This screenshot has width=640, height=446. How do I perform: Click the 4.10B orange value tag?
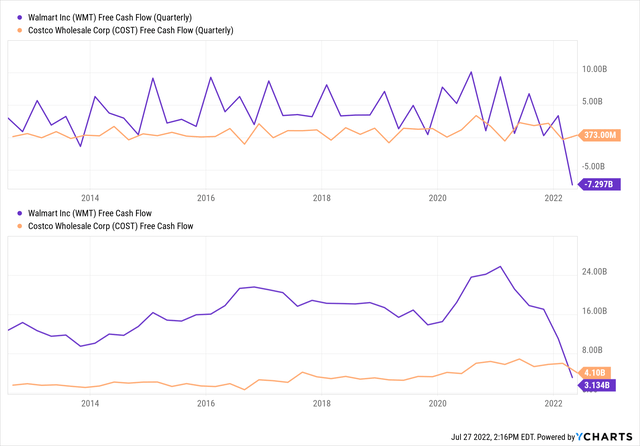coord(594,372)
